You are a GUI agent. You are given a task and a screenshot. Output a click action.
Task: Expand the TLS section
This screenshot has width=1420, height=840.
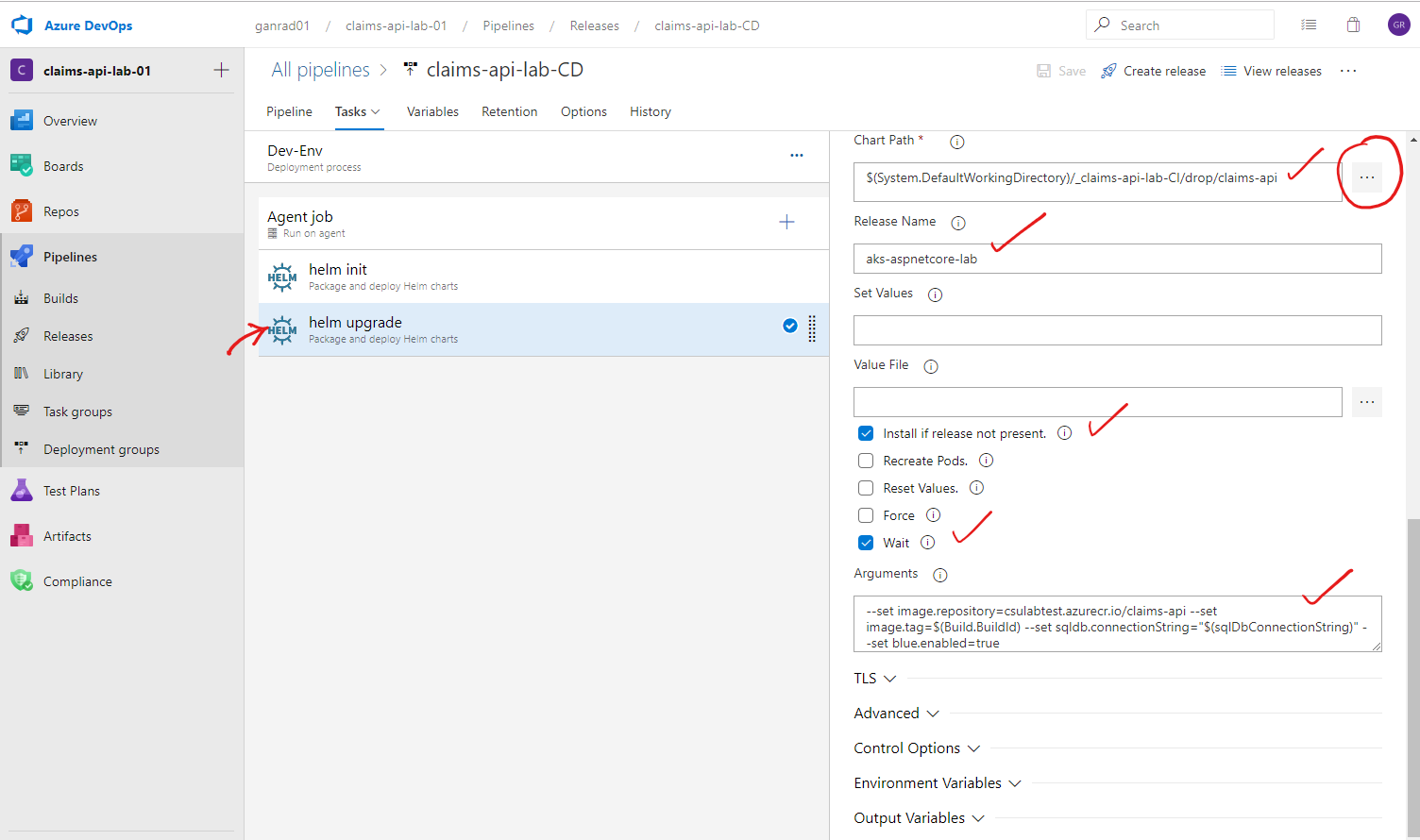874,679
